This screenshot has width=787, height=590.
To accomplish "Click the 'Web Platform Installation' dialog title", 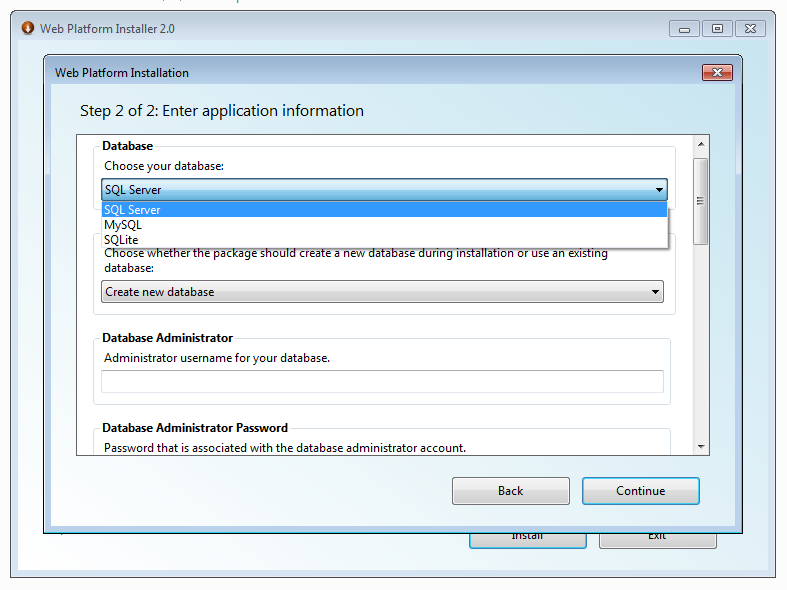I will [x=121, y=73].
